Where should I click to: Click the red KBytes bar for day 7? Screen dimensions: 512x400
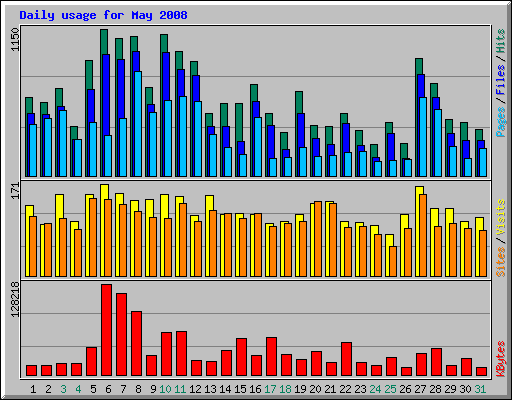tap(121, 335)
